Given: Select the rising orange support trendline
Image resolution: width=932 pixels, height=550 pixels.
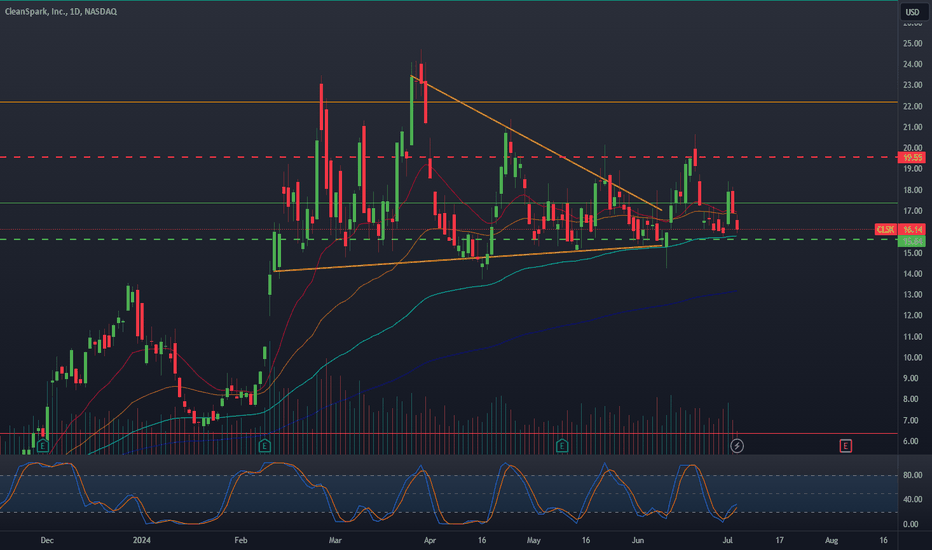Looking at the screenshot, I should [x=468, y=258].
